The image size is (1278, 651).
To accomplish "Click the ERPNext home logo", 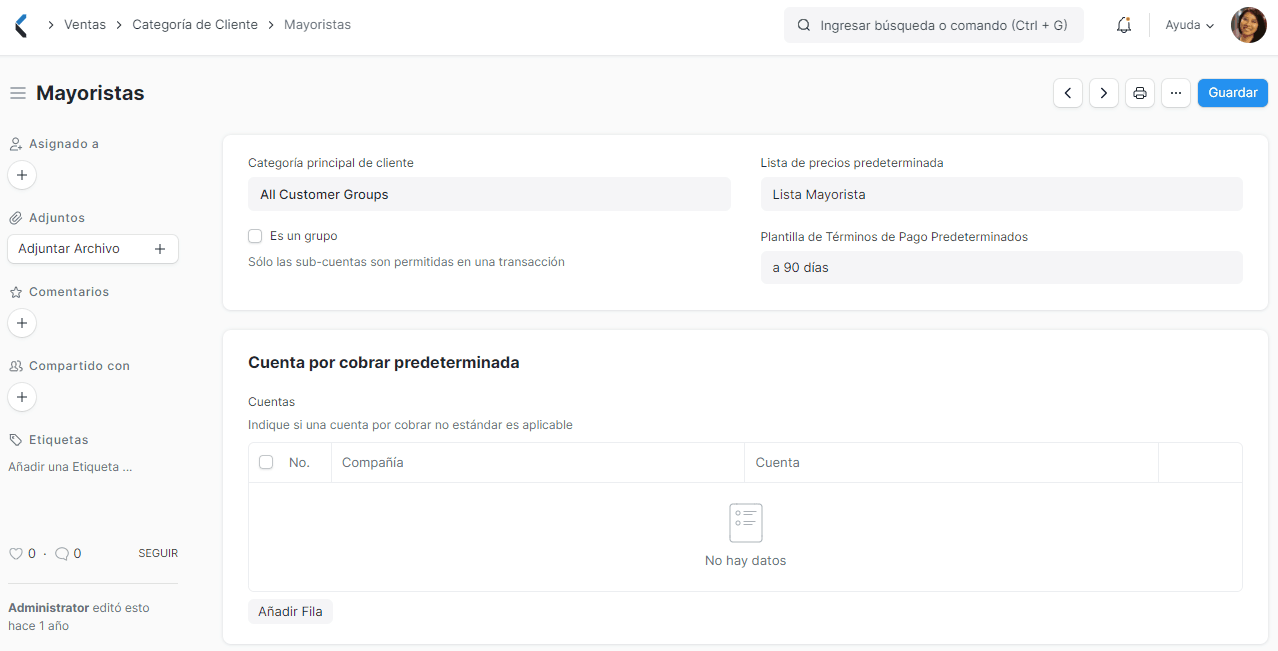I will (x=21, y=25).
